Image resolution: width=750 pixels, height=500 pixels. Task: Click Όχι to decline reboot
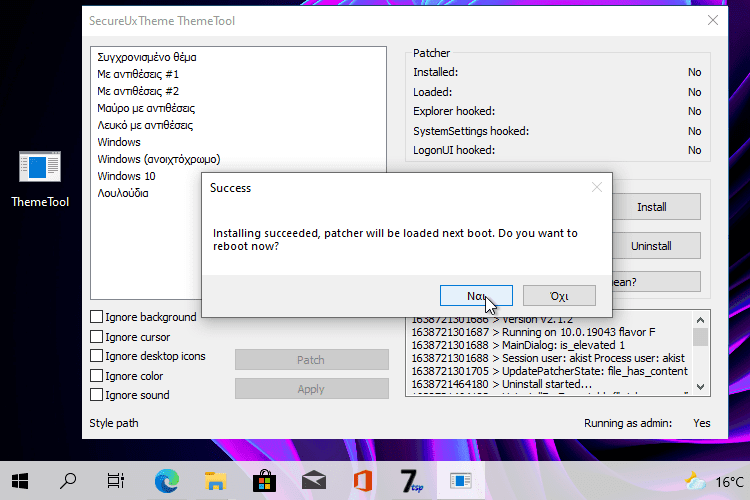(559, 296)
